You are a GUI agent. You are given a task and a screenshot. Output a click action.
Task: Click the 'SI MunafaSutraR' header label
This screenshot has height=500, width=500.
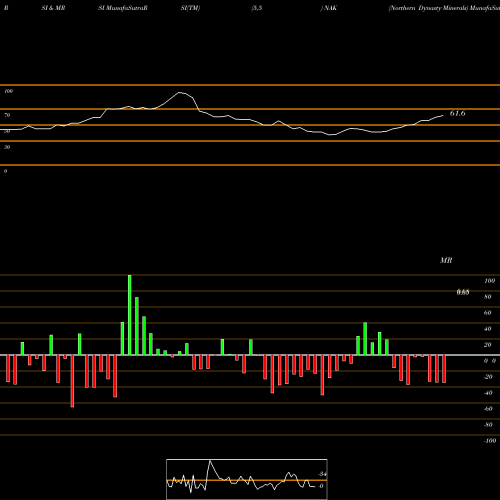click(x=123, y=8)
